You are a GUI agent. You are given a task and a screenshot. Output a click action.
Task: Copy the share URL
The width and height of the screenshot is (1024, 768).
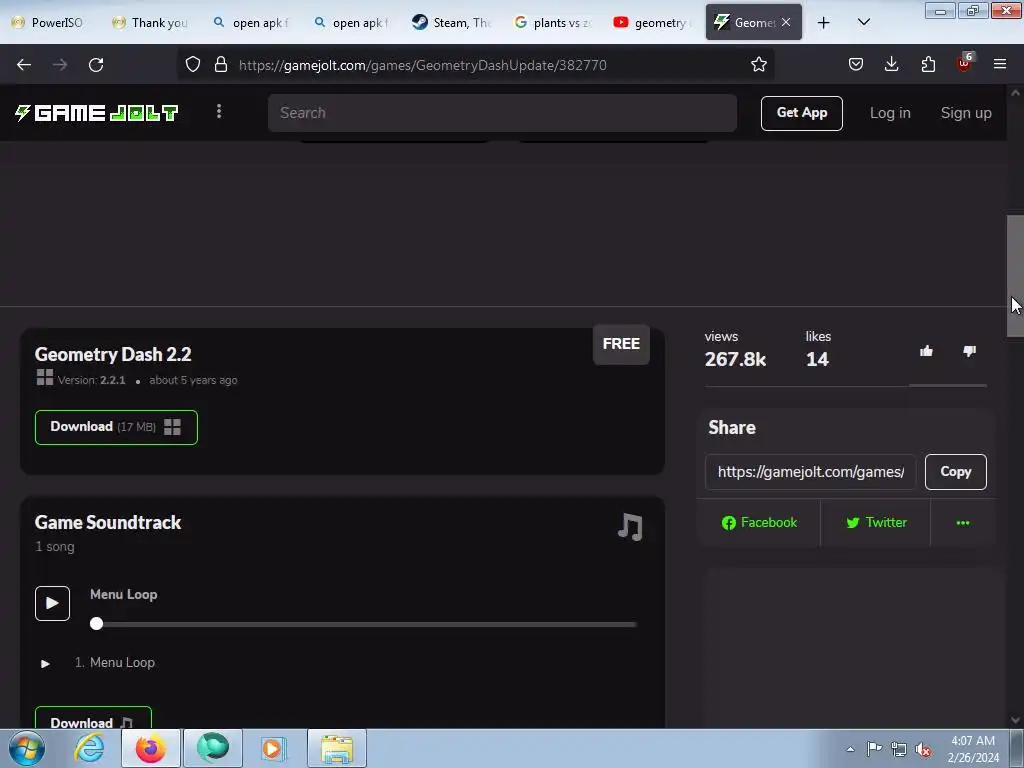point(955,472)
